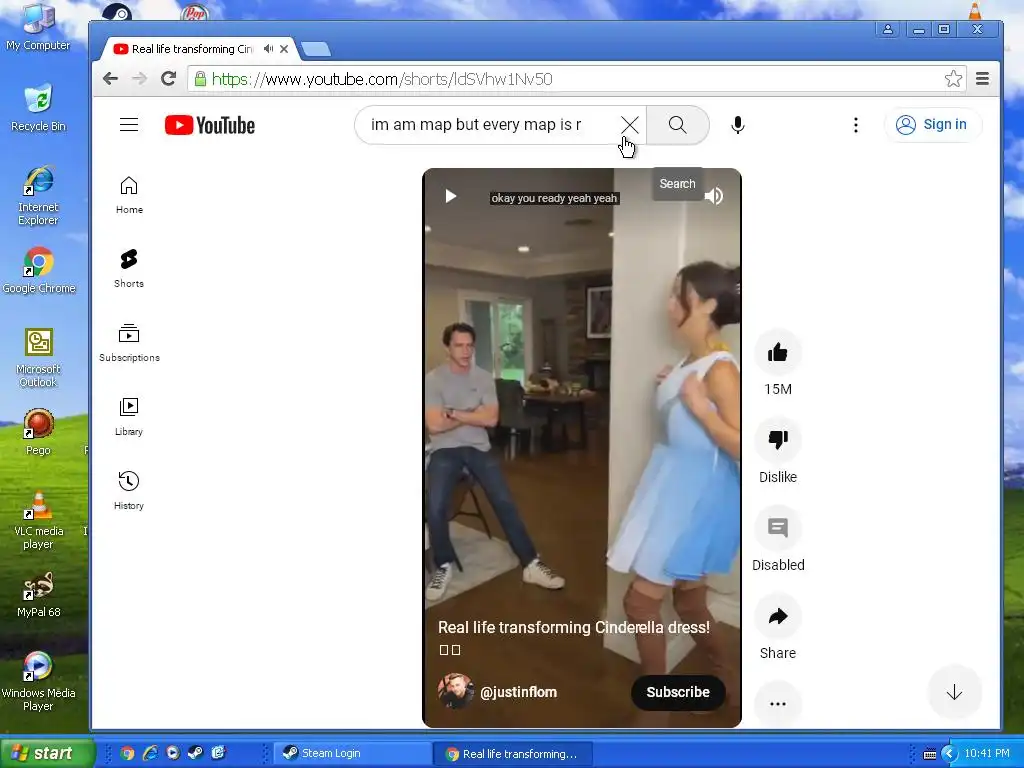
Task: Go to the YouTube logo homepage
Action: coord(210,125)
